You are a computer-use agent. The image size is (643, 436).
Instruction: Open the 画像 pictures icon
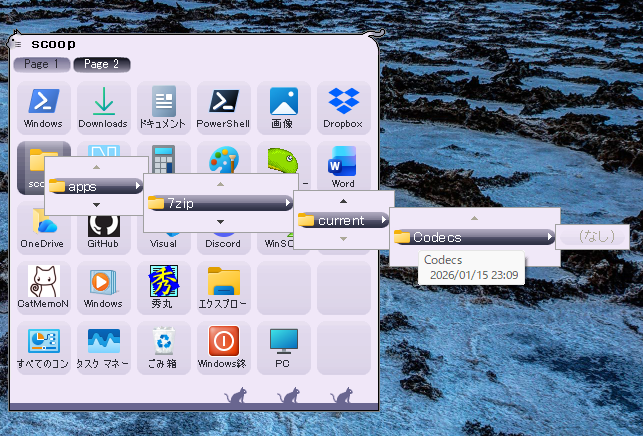[x=283, y=107]
